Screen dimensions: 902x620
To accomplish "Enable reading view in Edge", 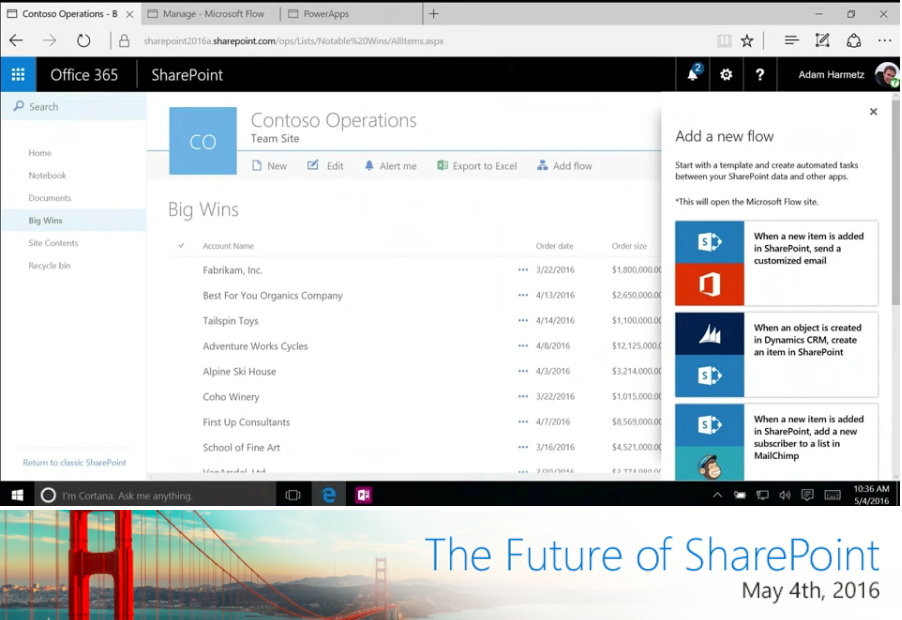I will [x=724, y=40].
